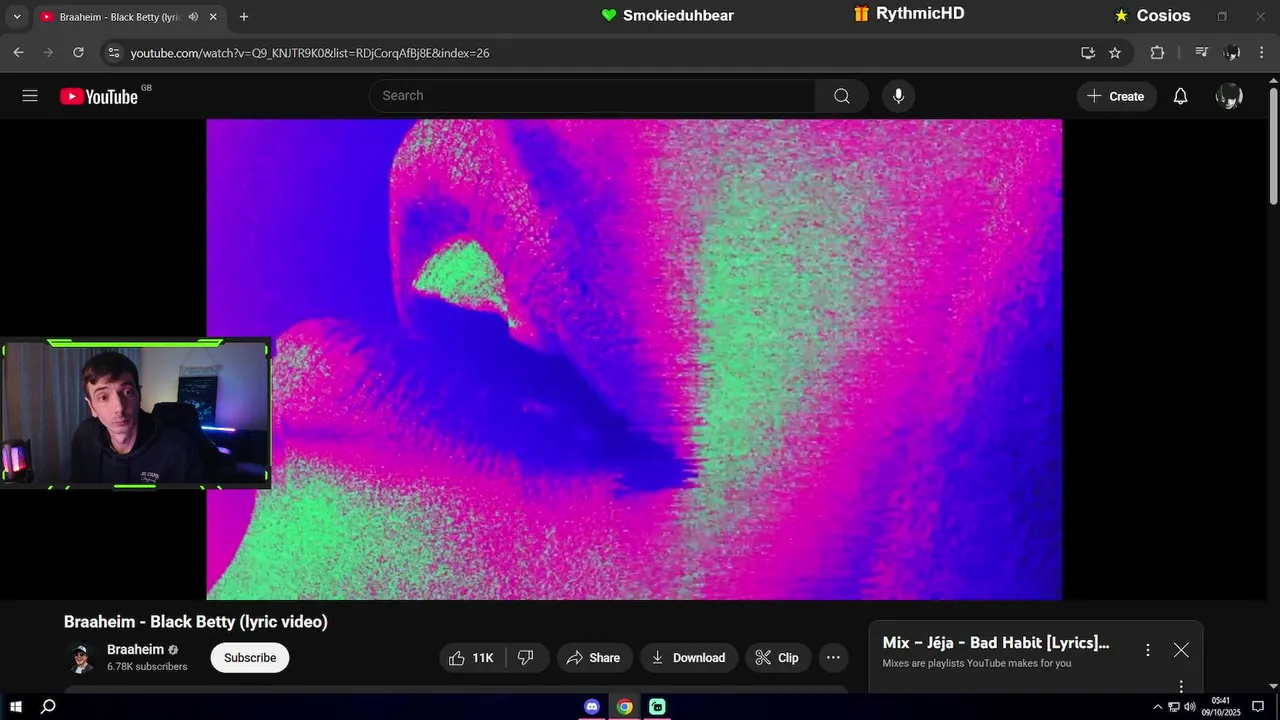
Task: Close the Braaheim YouTube tab
Action: [214, 17]
